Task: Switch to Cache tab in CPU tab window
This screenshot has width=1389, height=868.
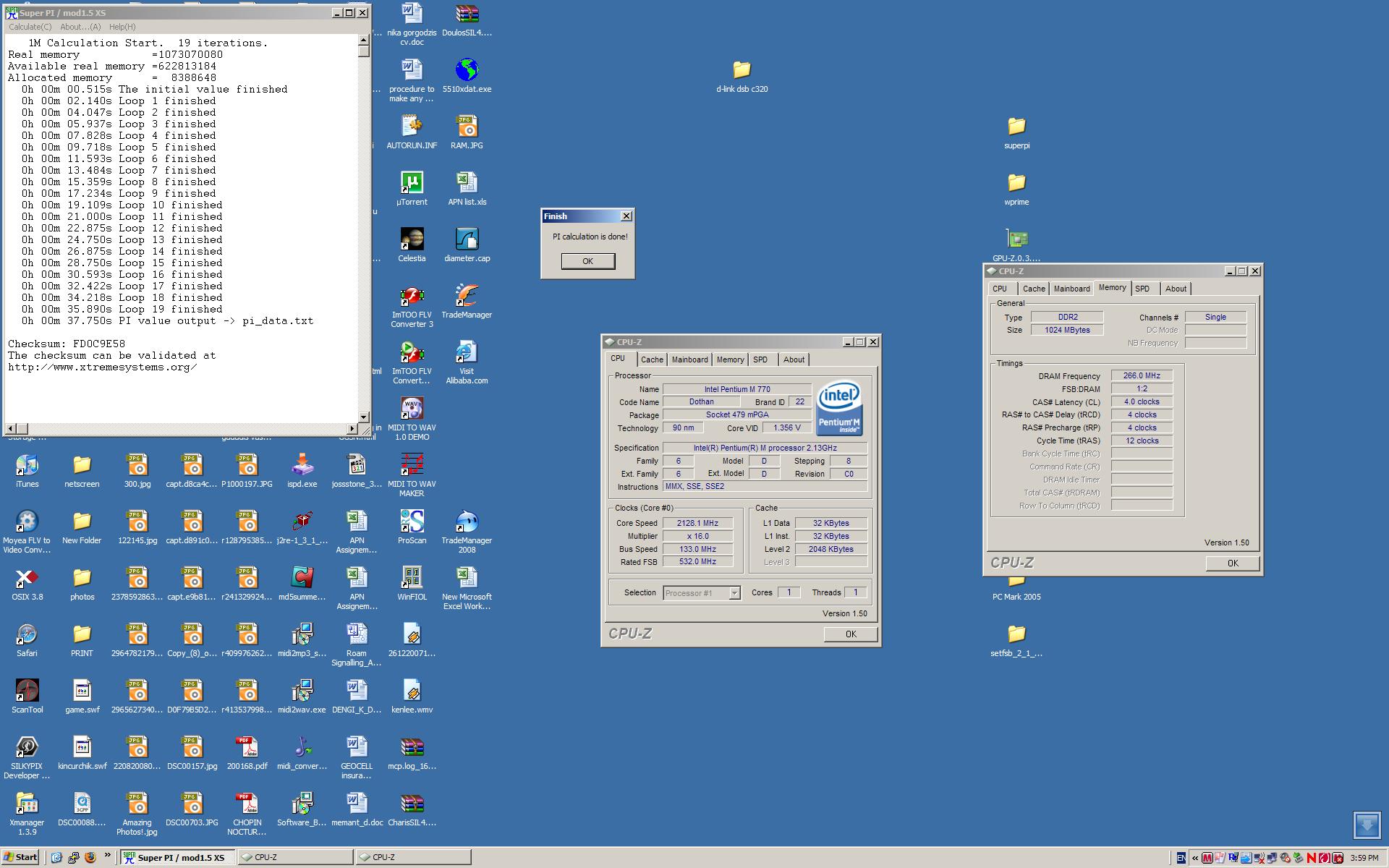Action: [652, 359]
